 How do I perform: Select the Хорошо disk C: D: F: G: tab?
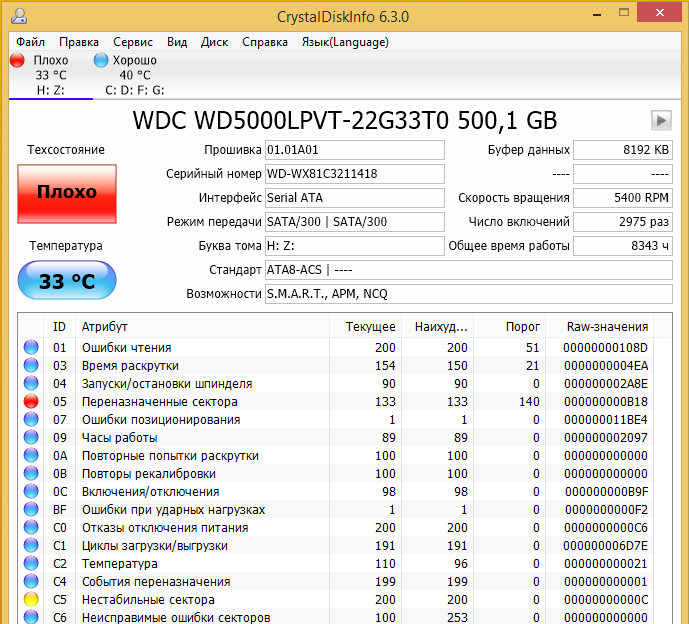click(x=134, y=75)
